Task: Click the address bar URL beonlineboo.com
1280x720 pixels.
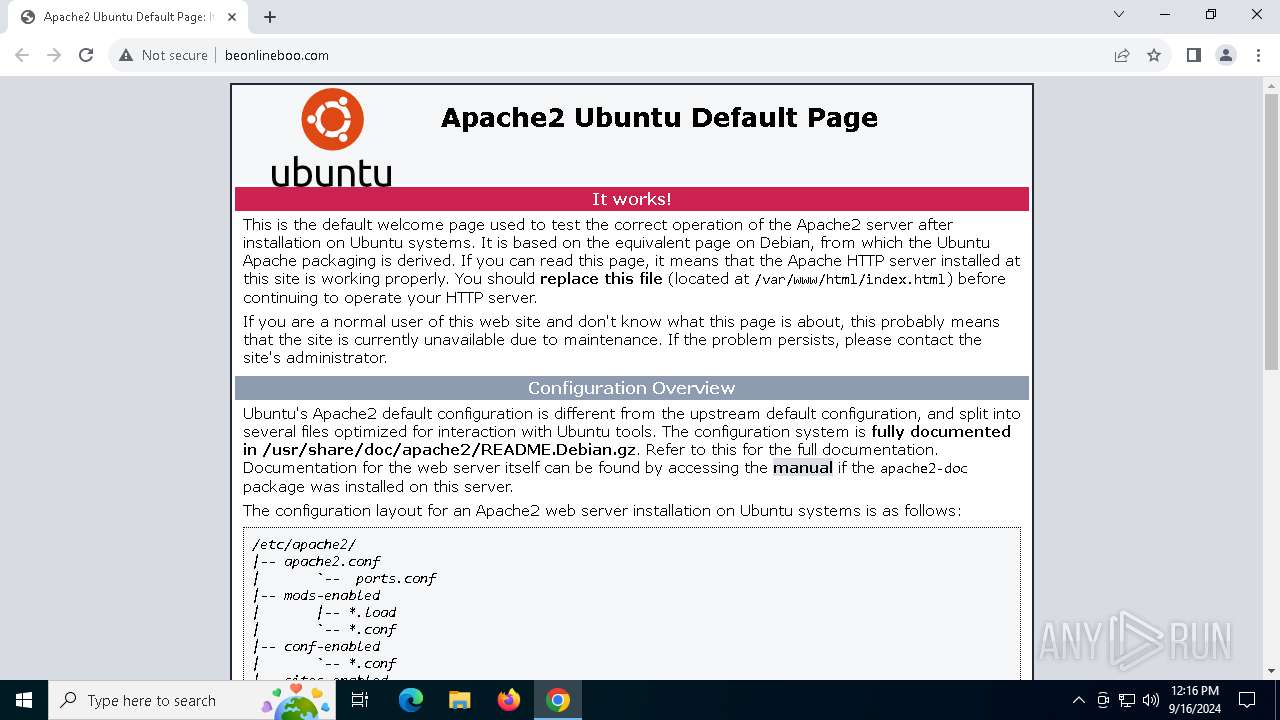Action: point(277,55)
